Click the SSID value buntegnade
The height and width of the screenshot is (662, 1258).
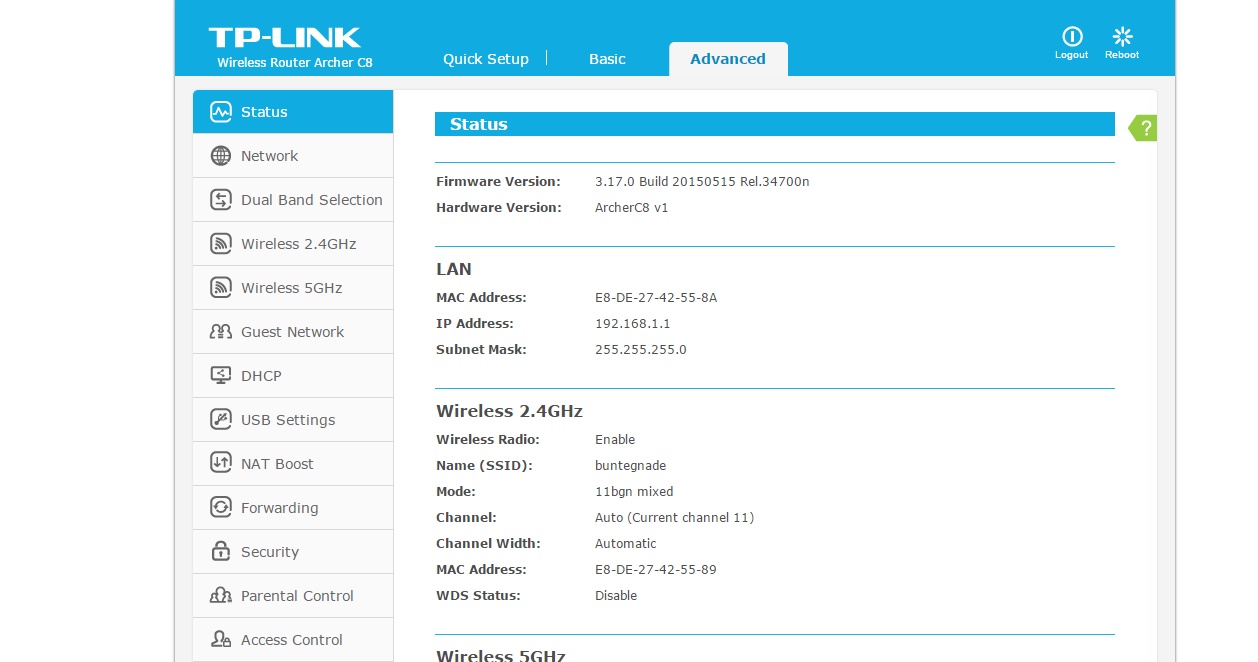630,466
